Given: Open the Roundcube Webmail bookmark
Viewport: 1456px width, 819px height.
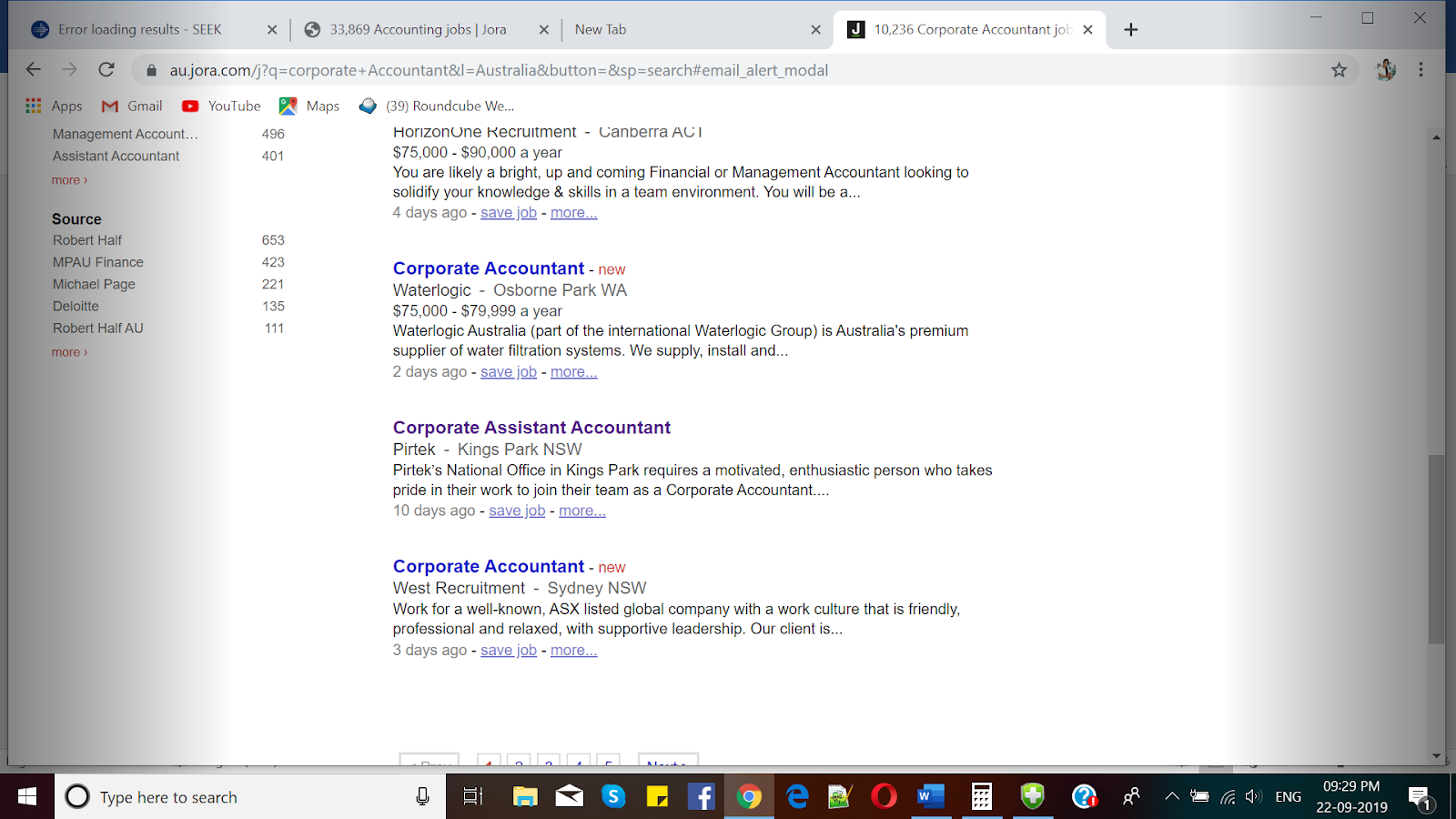Looking at the screenshot, I should pyautogui.click(x=437, y=106).
